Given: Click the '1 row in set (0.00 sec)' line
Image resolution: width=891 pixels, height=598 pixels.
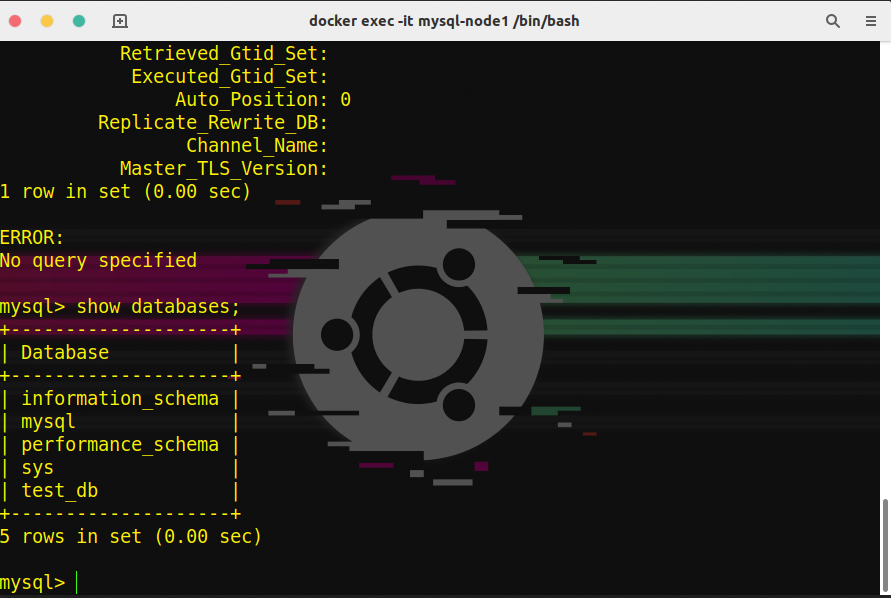Looking at the screenshot, I should [125, 192].
